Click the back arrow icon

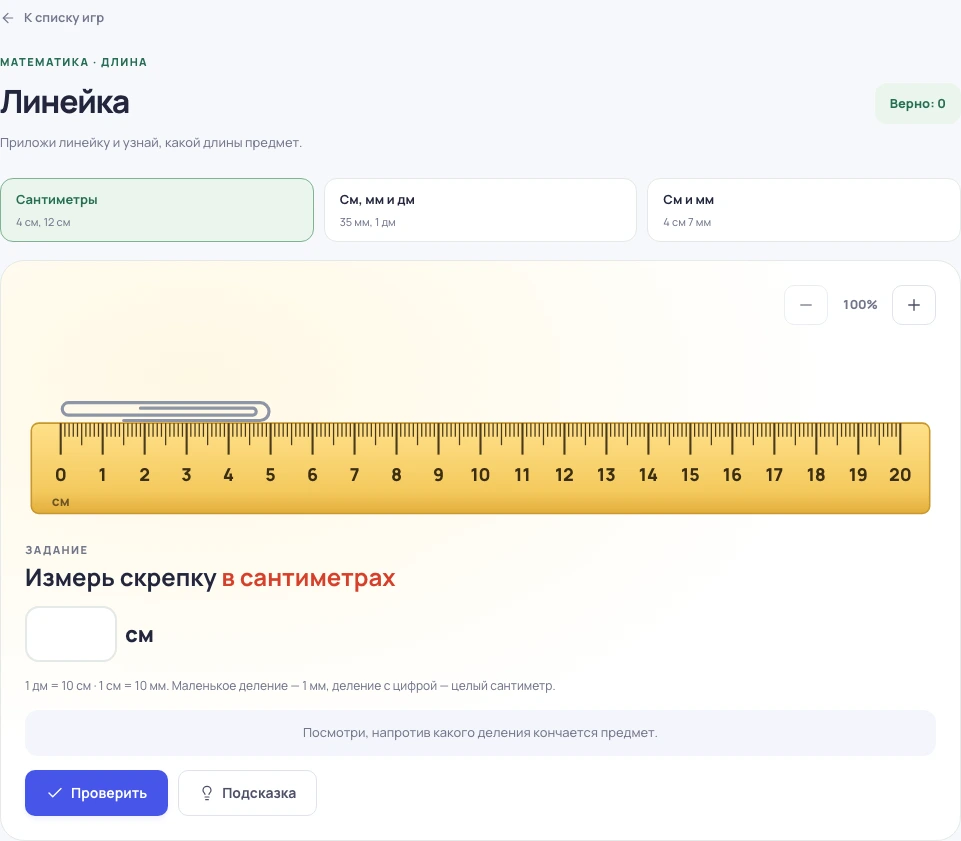click(8, 18)
